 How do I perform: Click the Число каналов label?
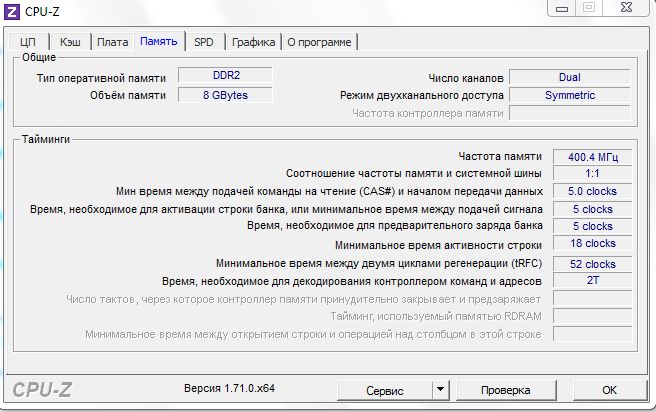click(466, 78)
